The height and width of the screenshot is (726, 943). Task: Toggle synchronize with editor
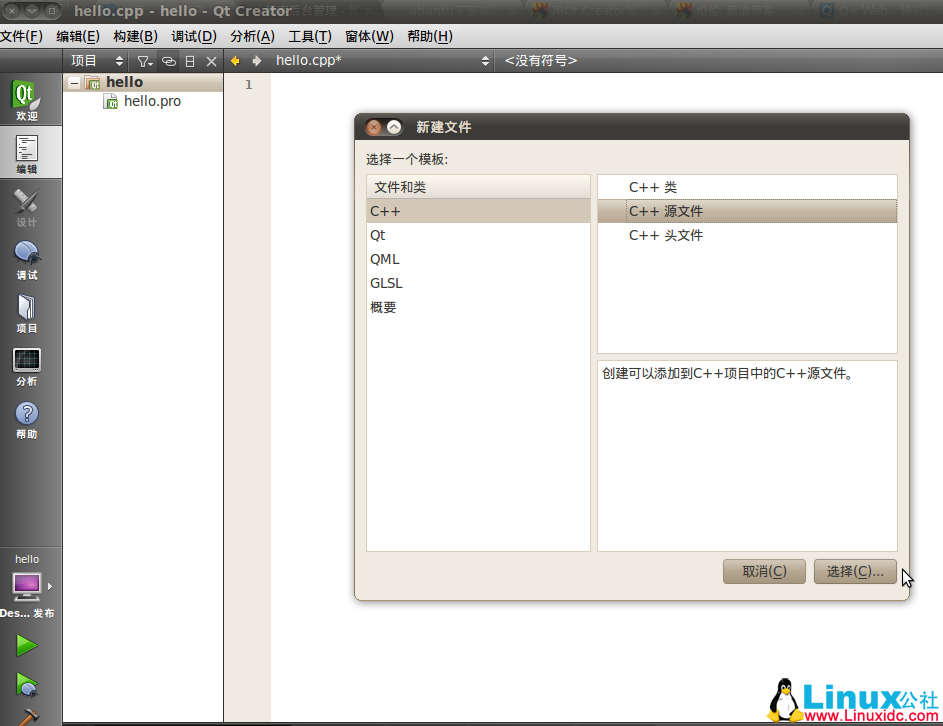click(168, 60)
